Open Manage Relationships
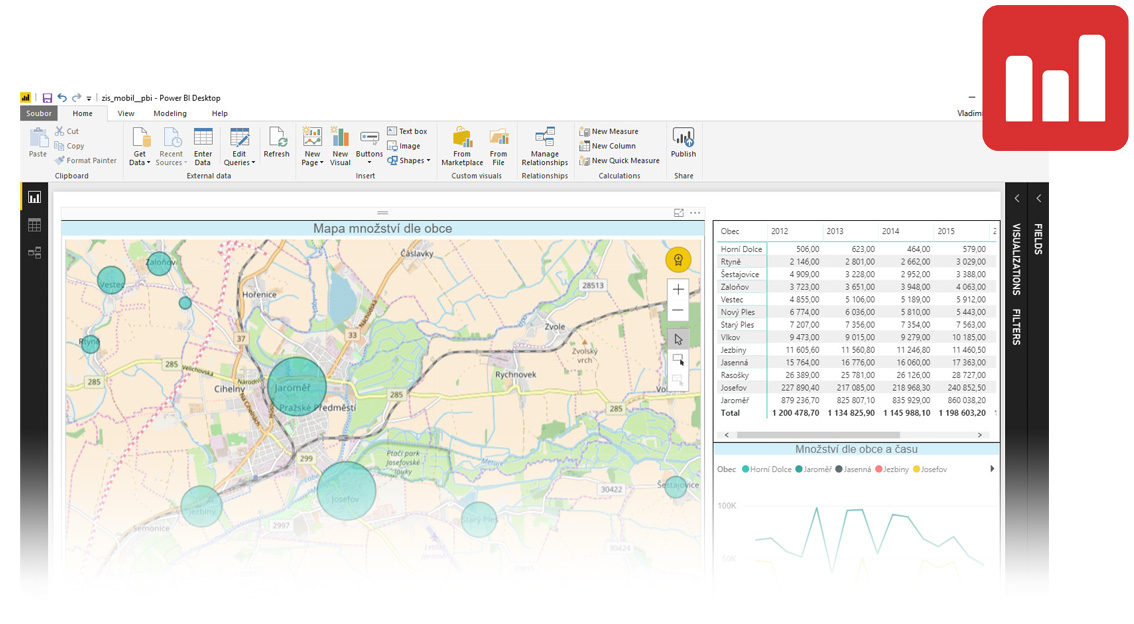The image size is (1134, 624). point(545,147)
